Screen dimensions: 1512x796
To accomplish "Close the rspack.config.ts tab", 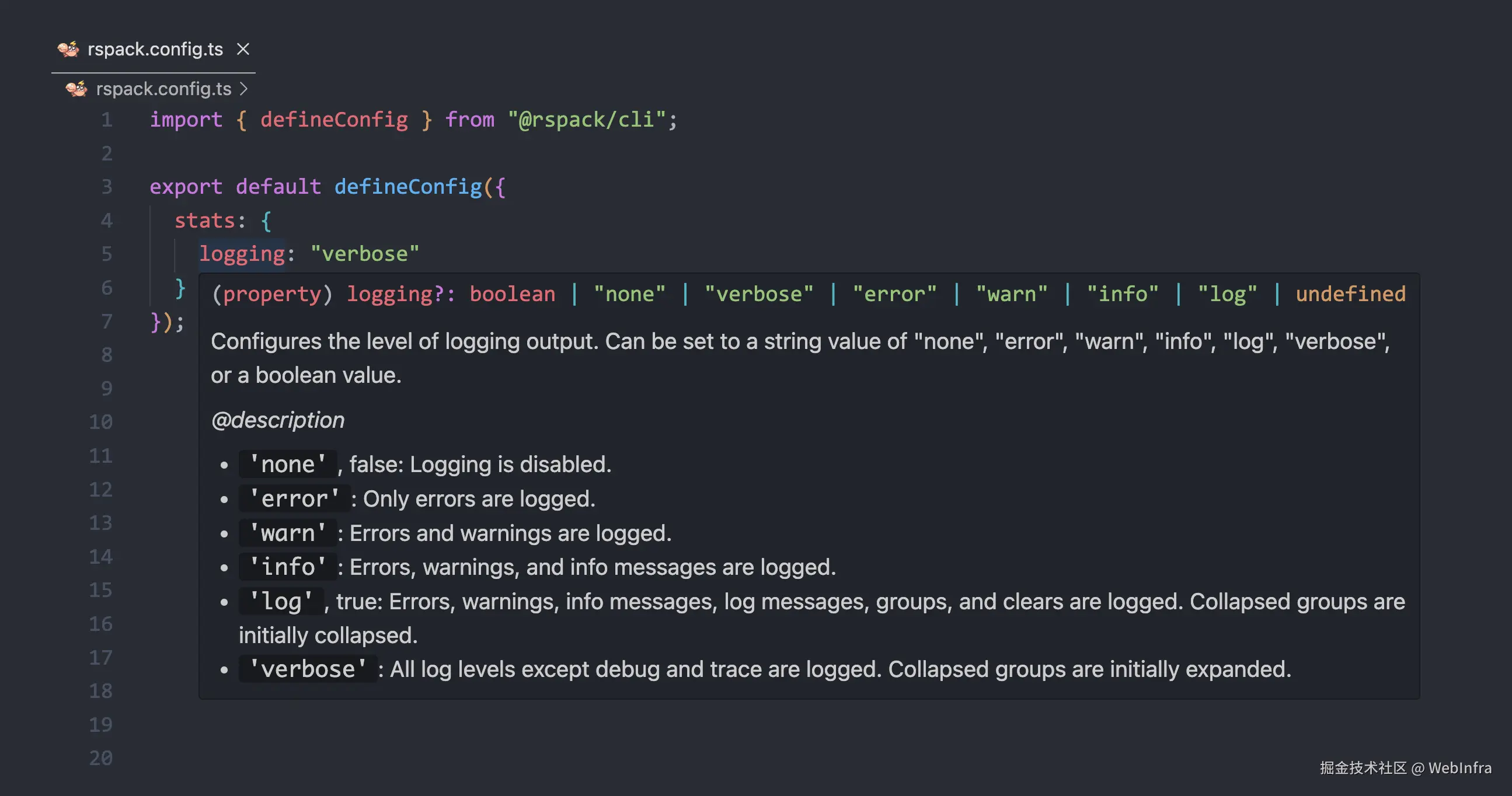I will (x=243, y=49).
